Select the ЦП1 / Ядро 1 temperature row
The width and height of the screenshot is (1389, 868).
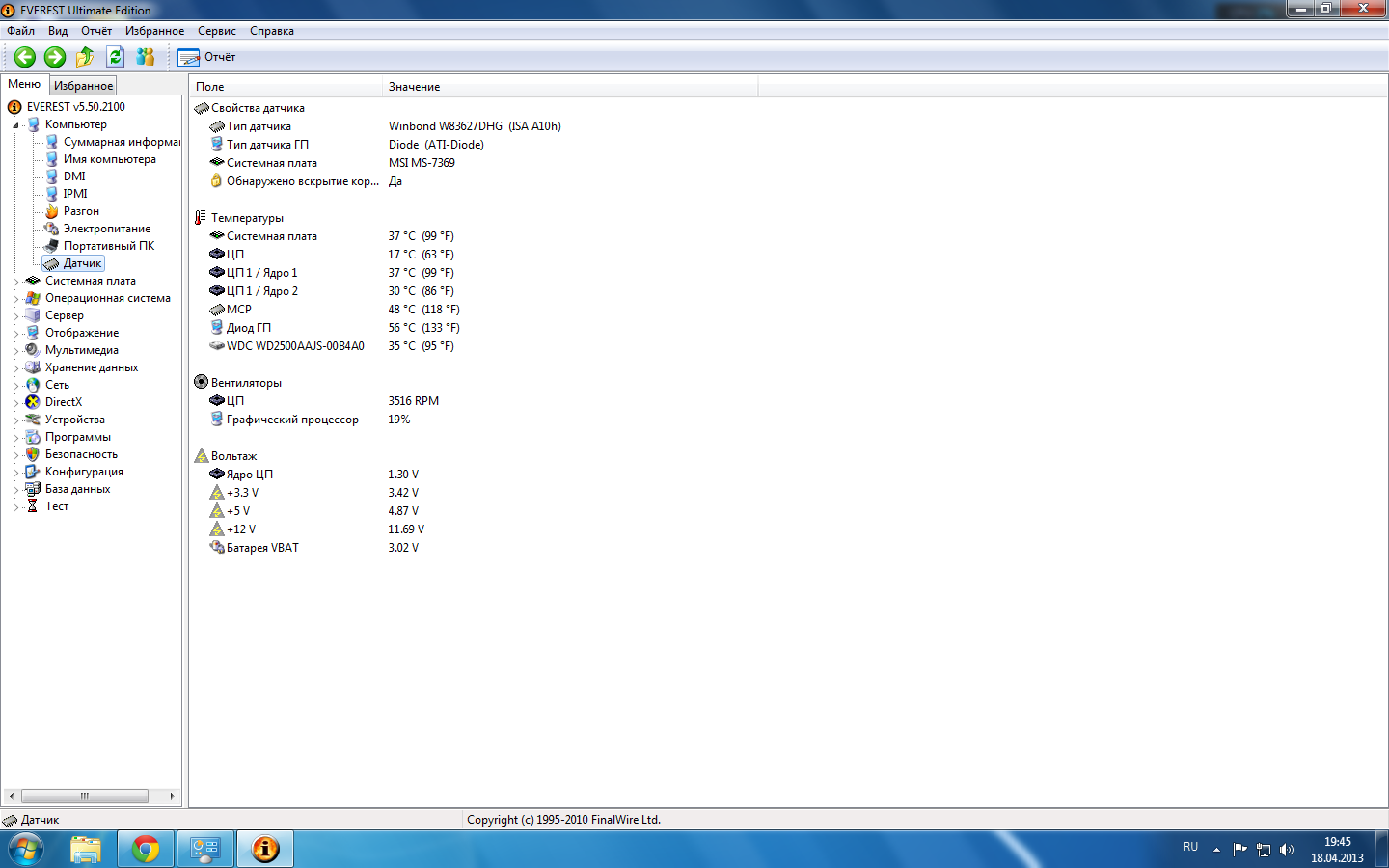pos(332,273)
